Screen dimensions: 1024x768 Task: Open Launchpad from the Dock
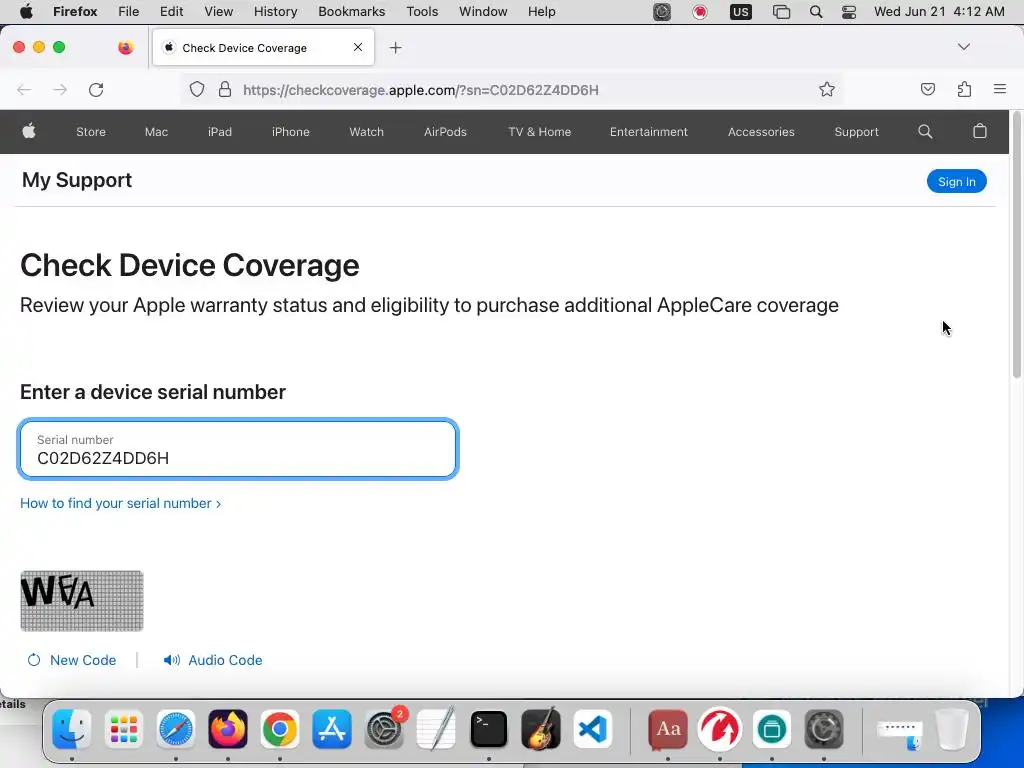point(123,729)
